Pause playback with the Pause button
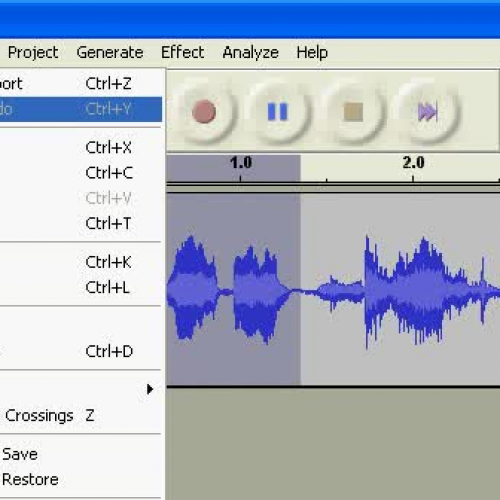This screenshot has height=500, width=500. [278, 111]
